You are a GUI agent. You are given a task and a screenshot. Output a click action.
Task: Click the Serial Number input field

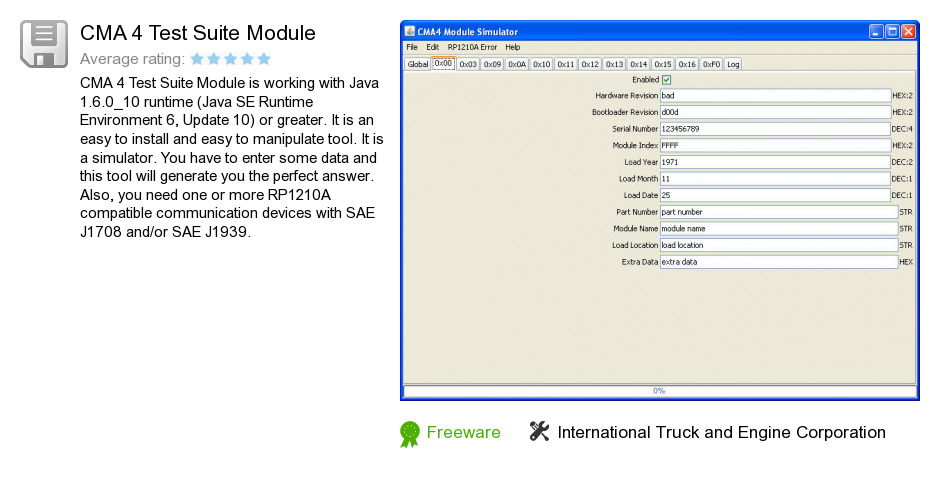coord(775,129)
